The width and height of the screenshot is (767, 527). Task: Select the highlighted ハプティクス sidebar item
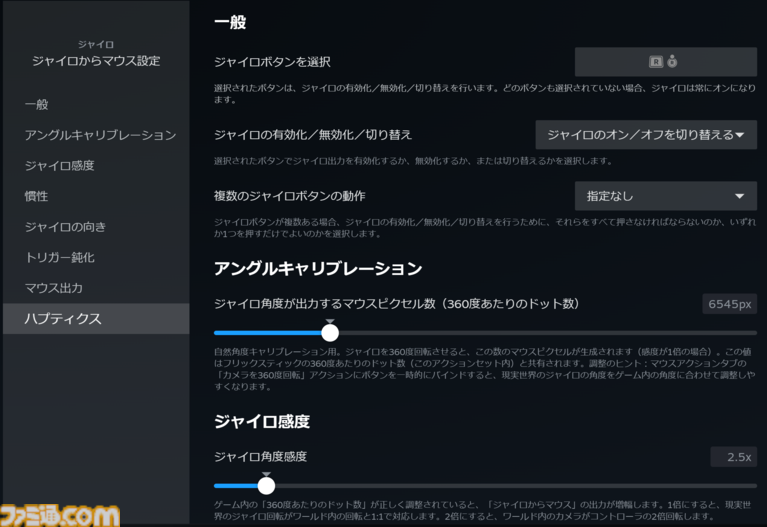pos(96,319)
